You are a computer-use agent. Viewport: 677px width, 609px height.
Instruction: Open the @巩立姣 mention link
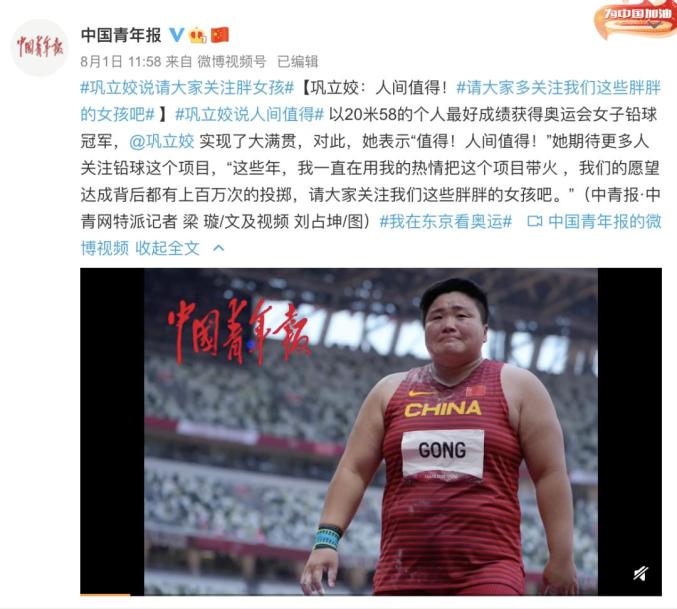point(161,141)
